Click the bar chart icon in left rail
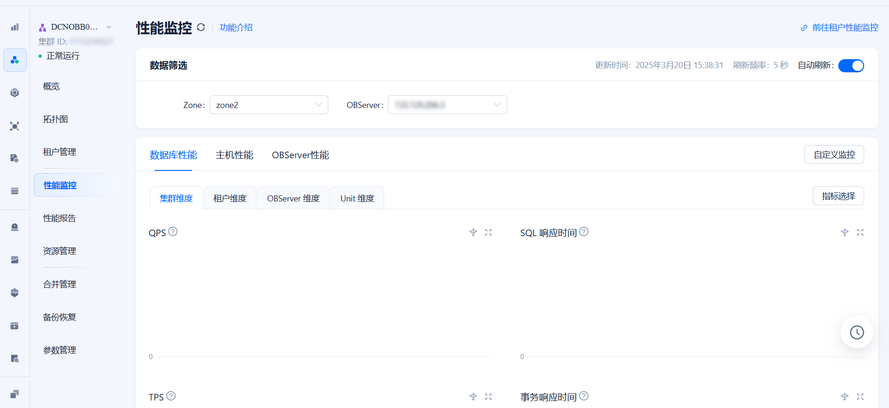Image resolution: width=889 pixels, height=408 pixels. tap(15, 27)
